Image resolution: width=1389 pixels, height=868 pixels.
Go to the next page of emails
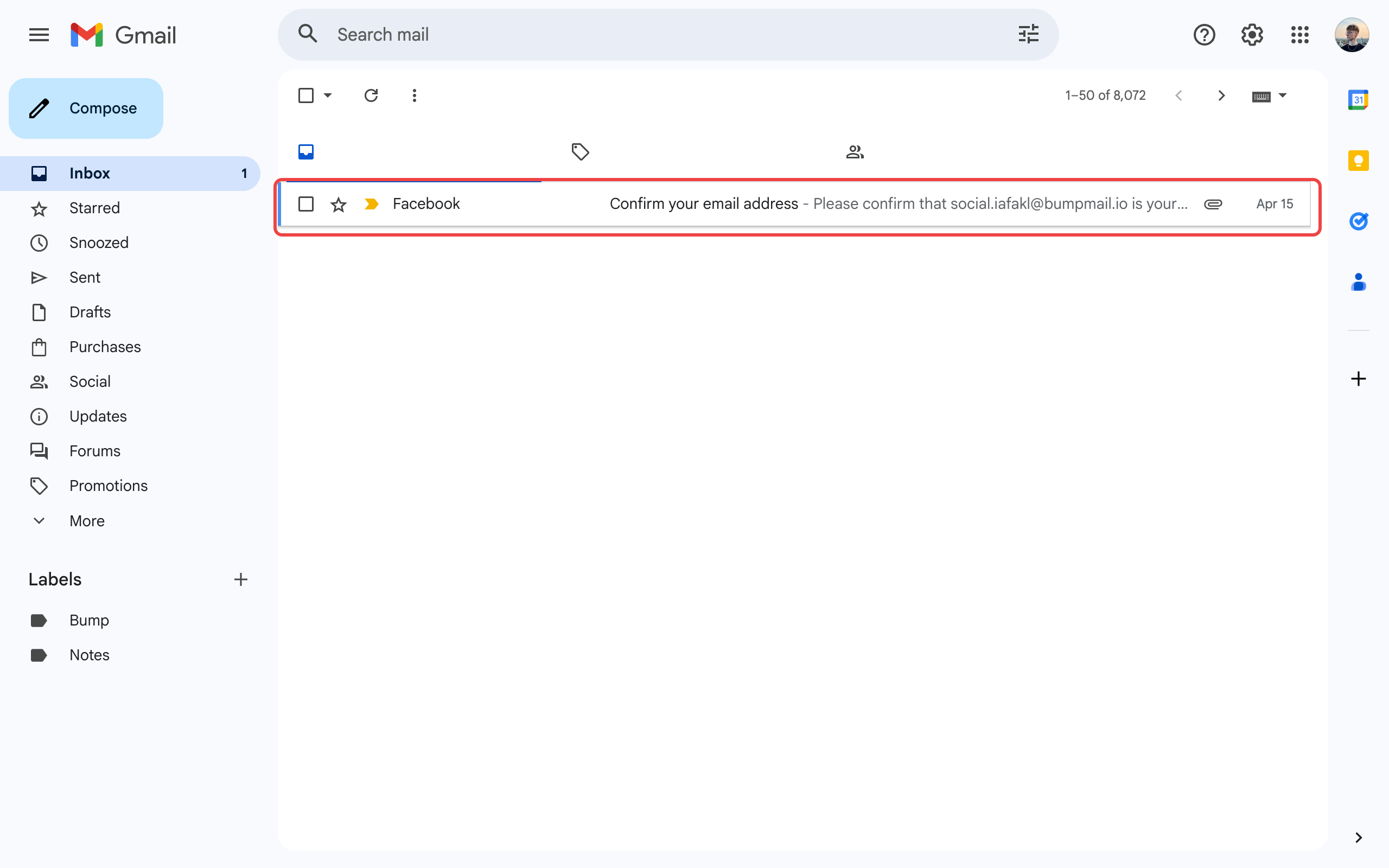click(x=1221, y=95)
